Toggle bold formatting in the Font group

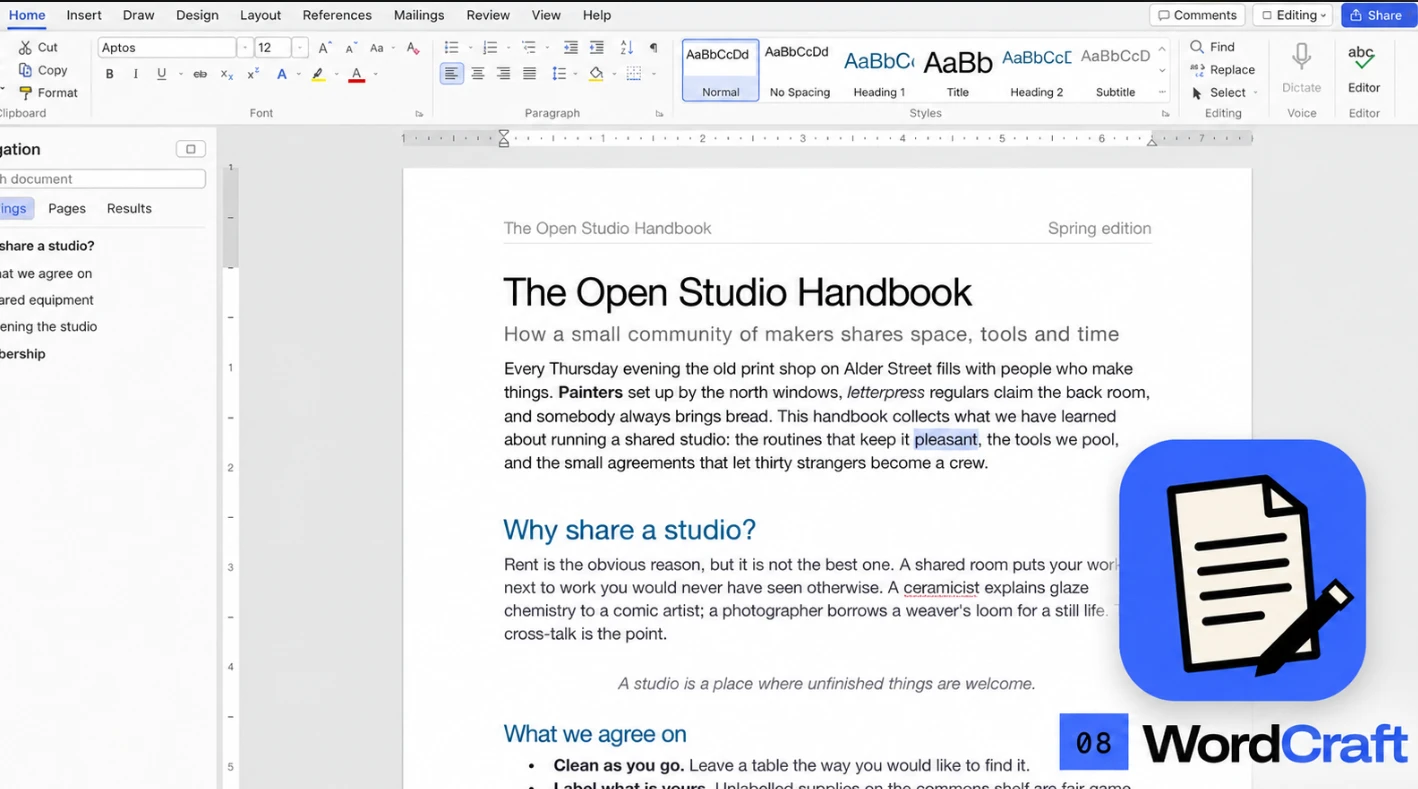click(x=110, y=74)
